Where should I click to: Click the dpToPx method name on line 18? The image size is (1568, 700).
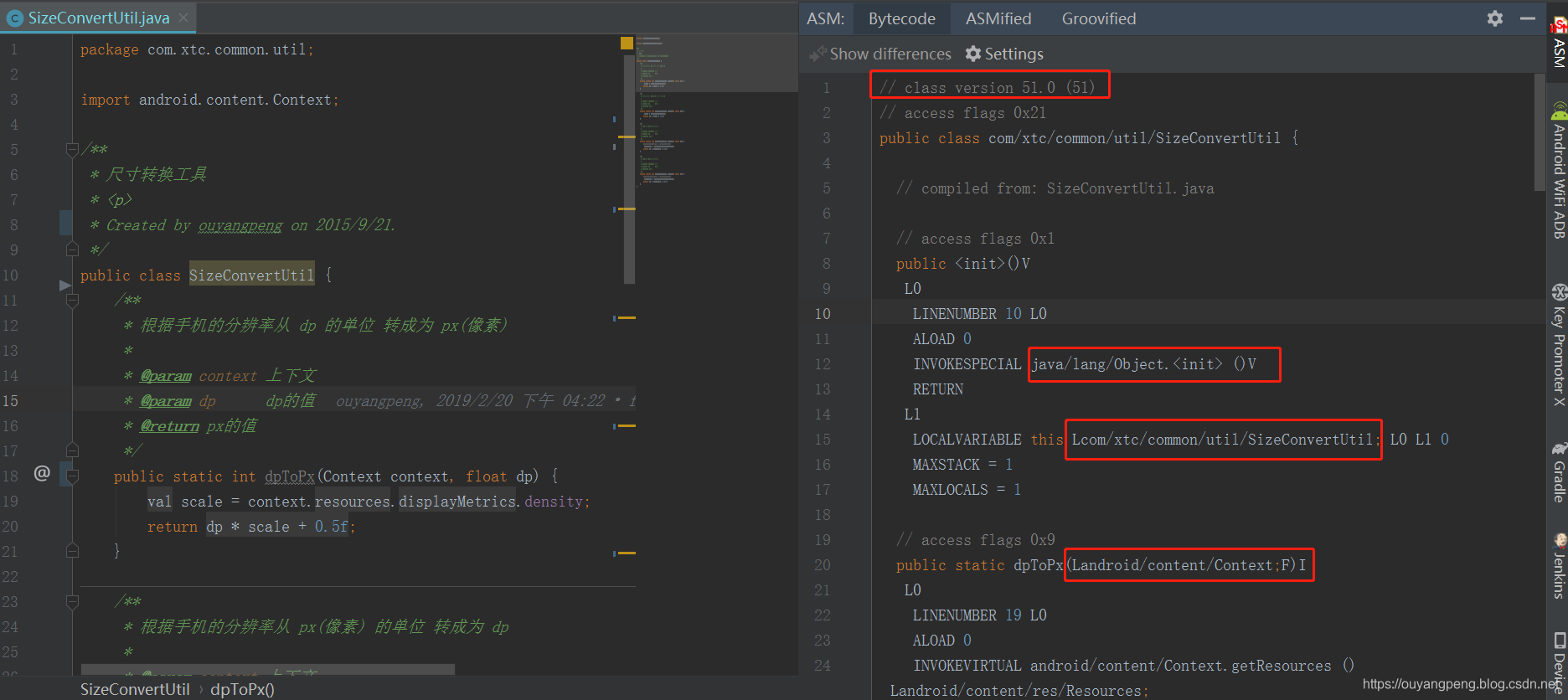290,476
